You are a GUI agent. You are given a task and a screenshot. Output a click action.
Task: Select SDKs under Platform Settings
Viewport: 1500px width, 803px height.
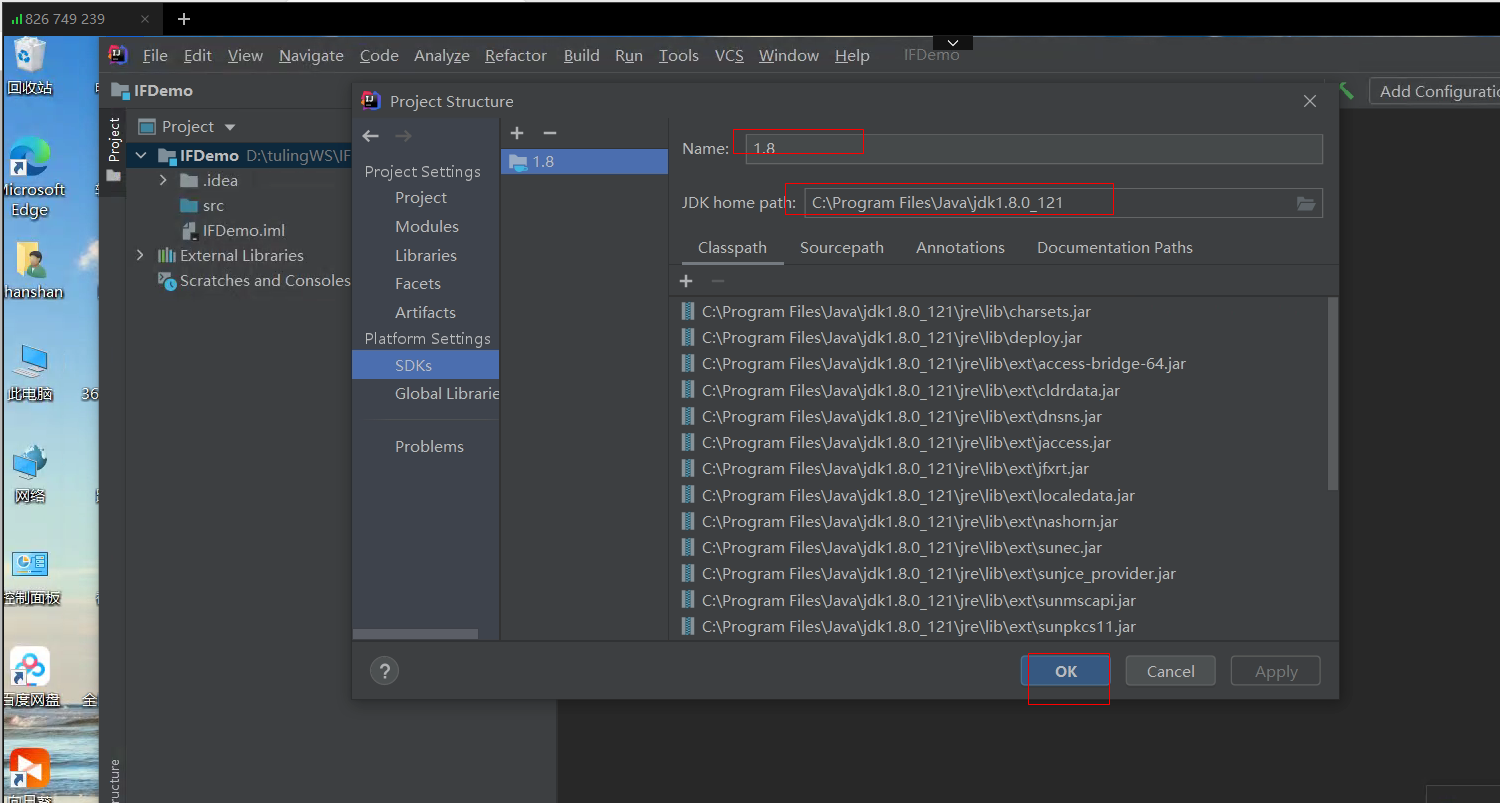point(426,366)
